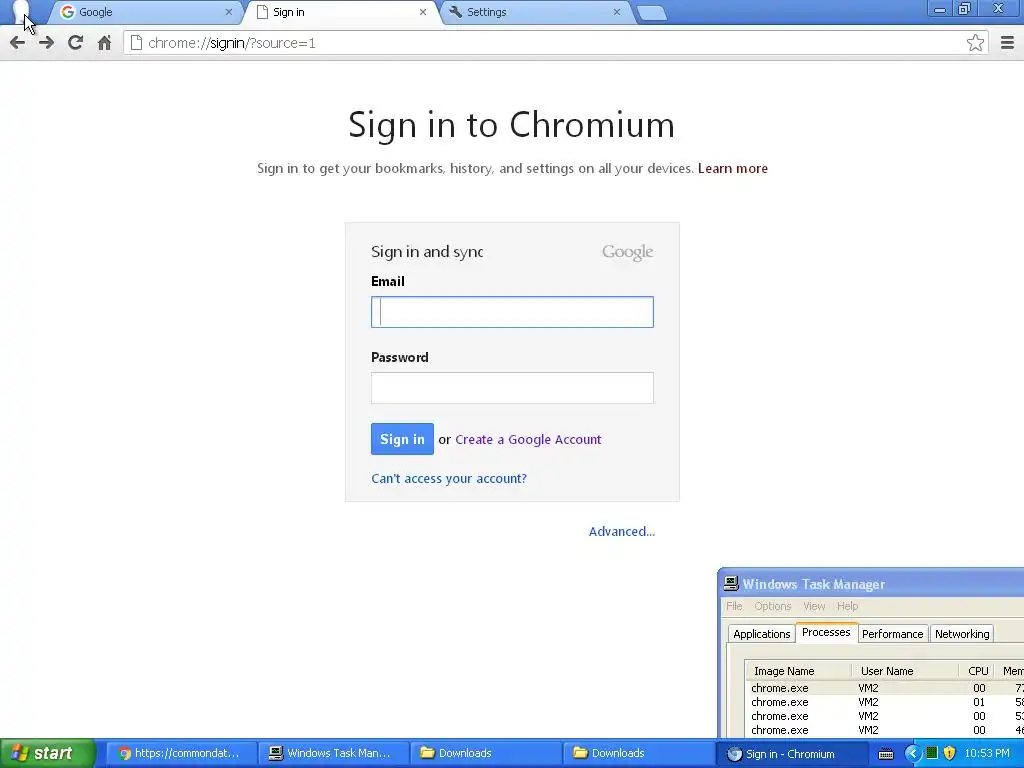Click the forward navigation arrow

tap(46, 43)
